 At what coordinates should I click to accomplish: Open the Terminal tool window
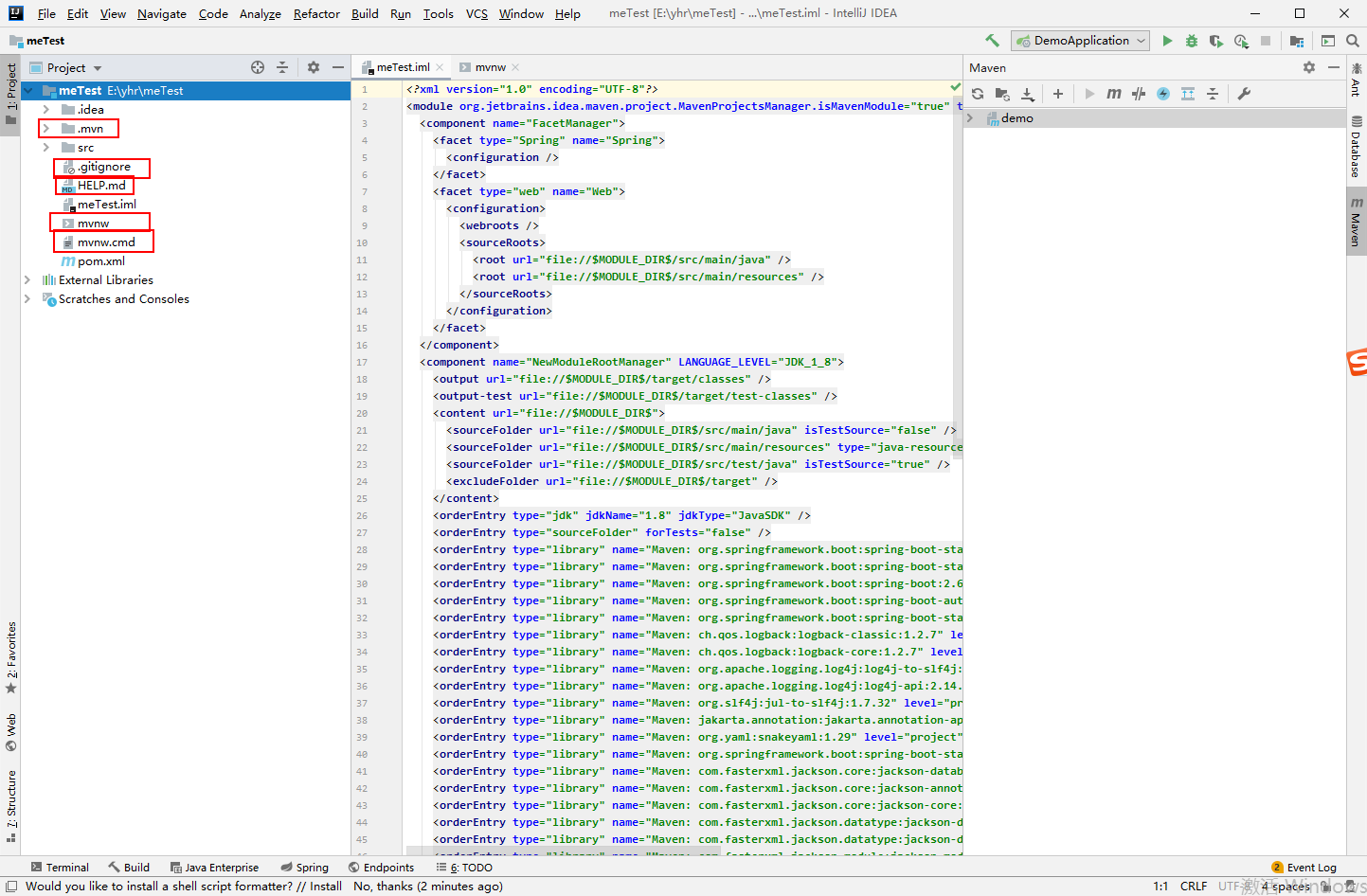click(x=60, y=868)
